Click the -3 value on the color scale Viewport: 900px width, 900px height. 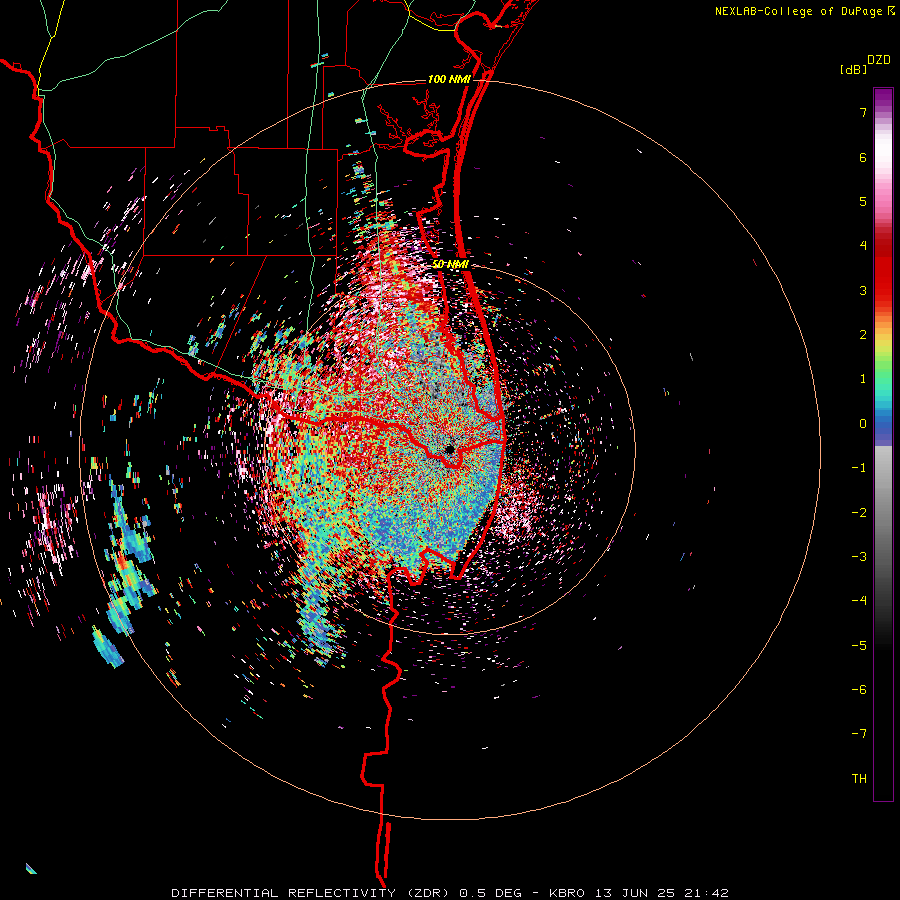[859, 557]
